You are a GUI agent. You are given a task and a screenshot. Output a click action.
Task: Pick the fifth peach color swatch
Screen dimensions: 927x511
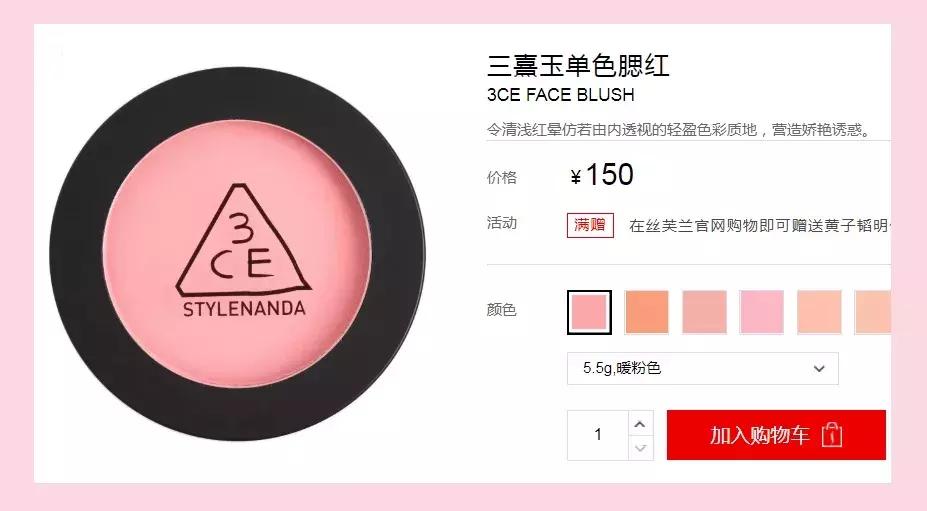[x=819, y=312]
